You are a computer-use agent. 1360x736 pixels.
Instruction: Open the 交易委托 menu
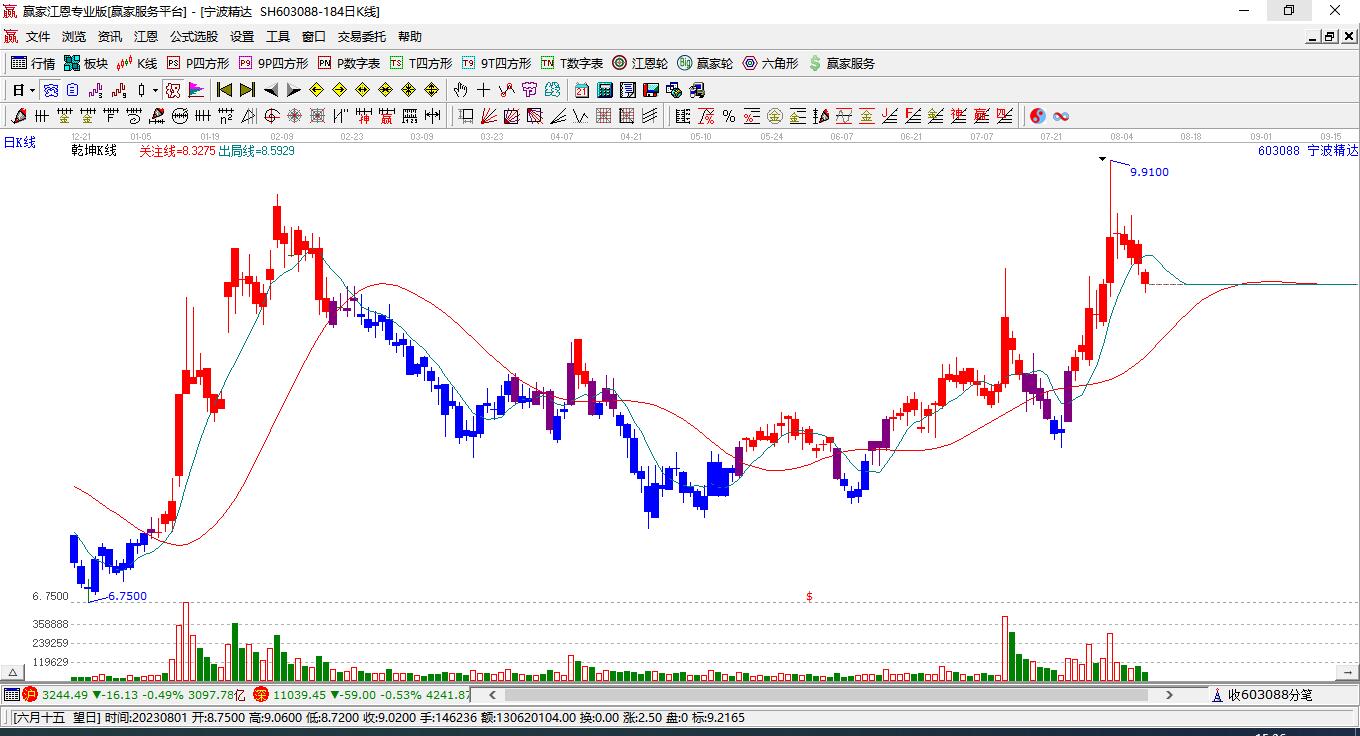(x=362, y=37)
